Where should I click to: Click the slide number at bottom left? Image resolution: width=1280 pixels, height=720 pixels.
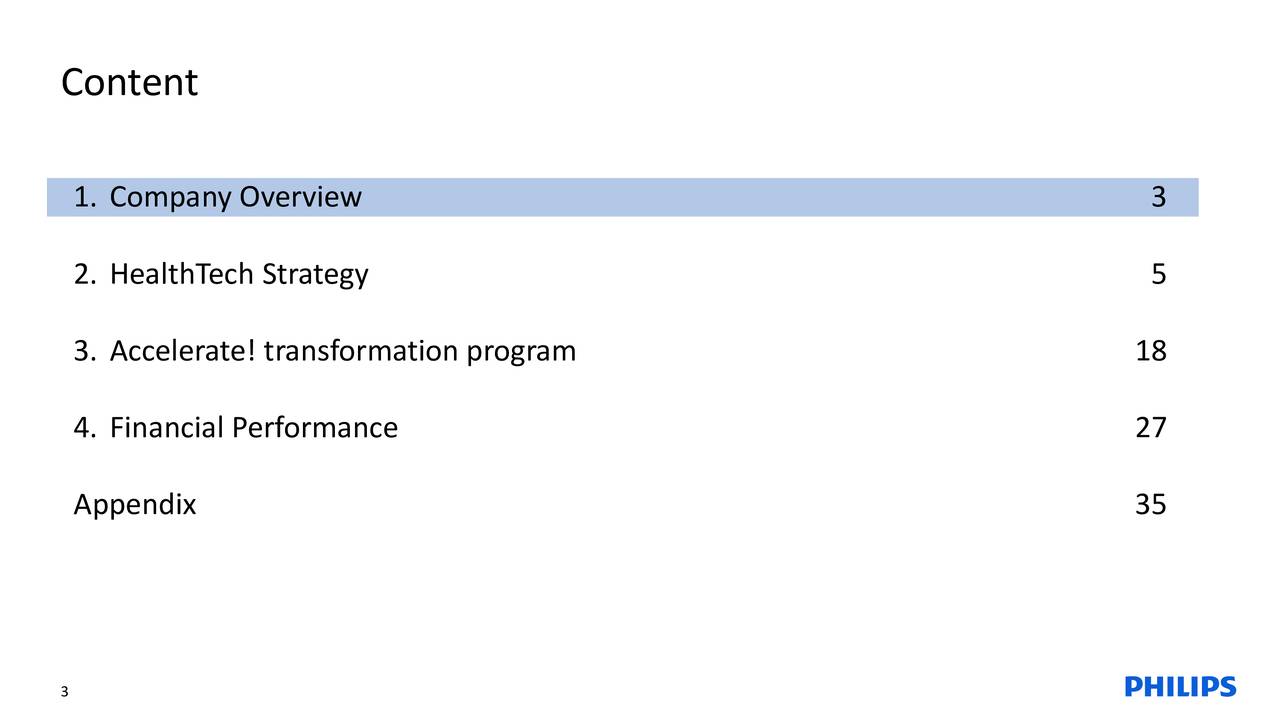(x=64, y=693)
